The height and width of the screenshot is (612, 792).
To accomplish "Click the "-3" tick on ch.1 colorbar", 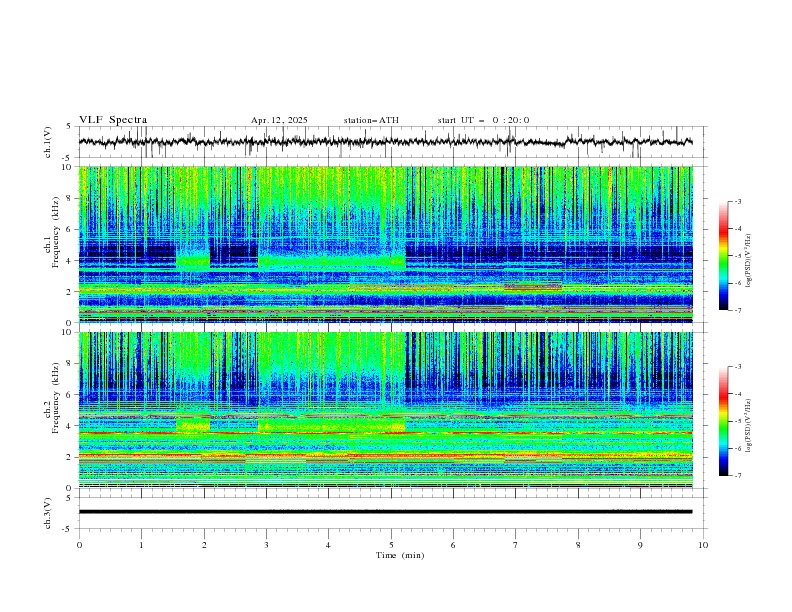I will click(x=738, y=201).
